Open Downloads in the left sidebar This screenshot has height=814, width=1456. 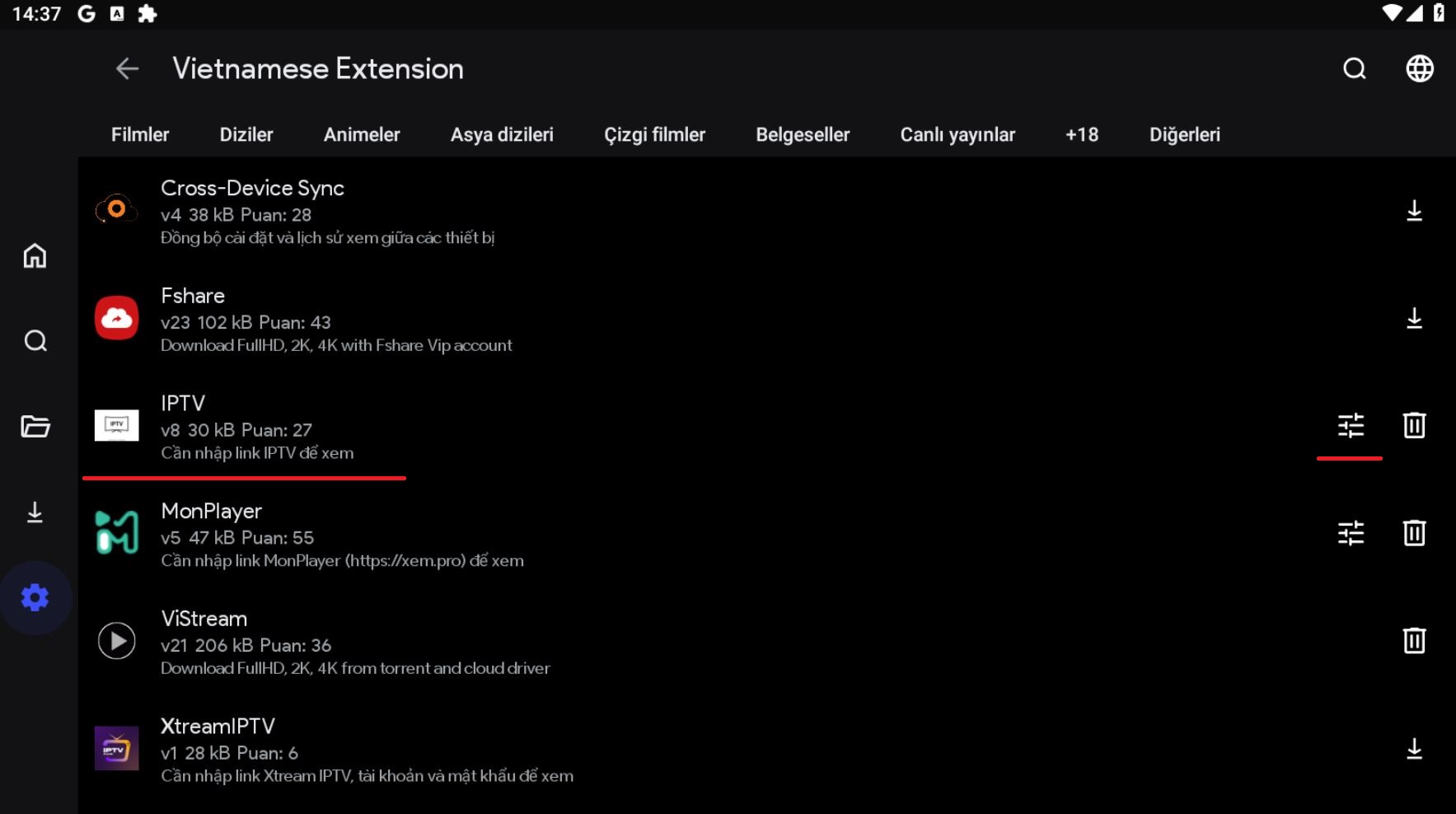tap(35, 512)
